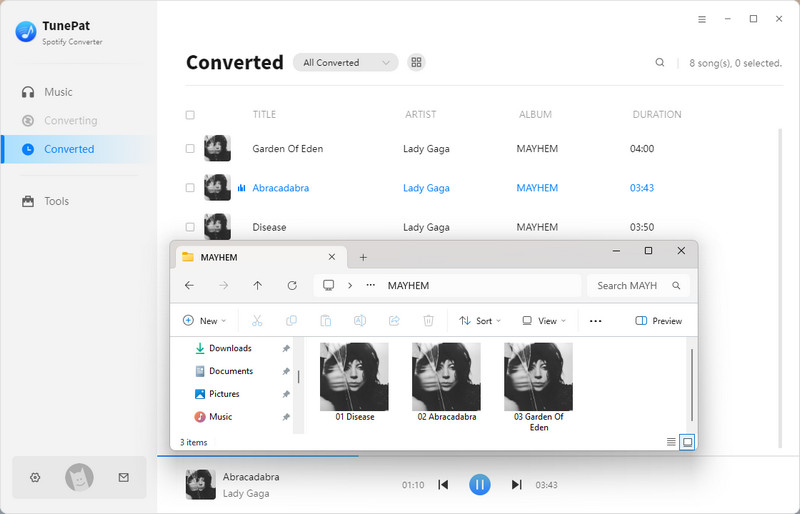Tick the select-all checkbox in header
This screenshot has width=800, height=514.
coord(190,115)
